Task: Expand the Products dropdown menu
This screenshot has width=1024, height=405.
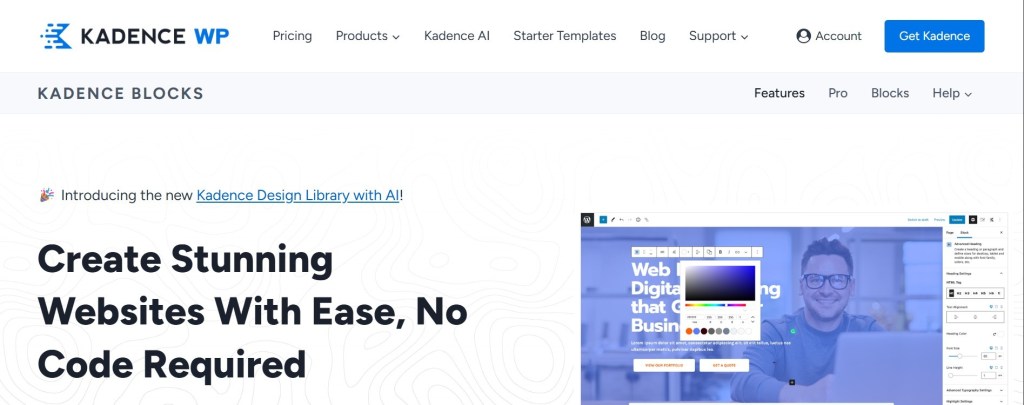Action: (x=368, y=36)
